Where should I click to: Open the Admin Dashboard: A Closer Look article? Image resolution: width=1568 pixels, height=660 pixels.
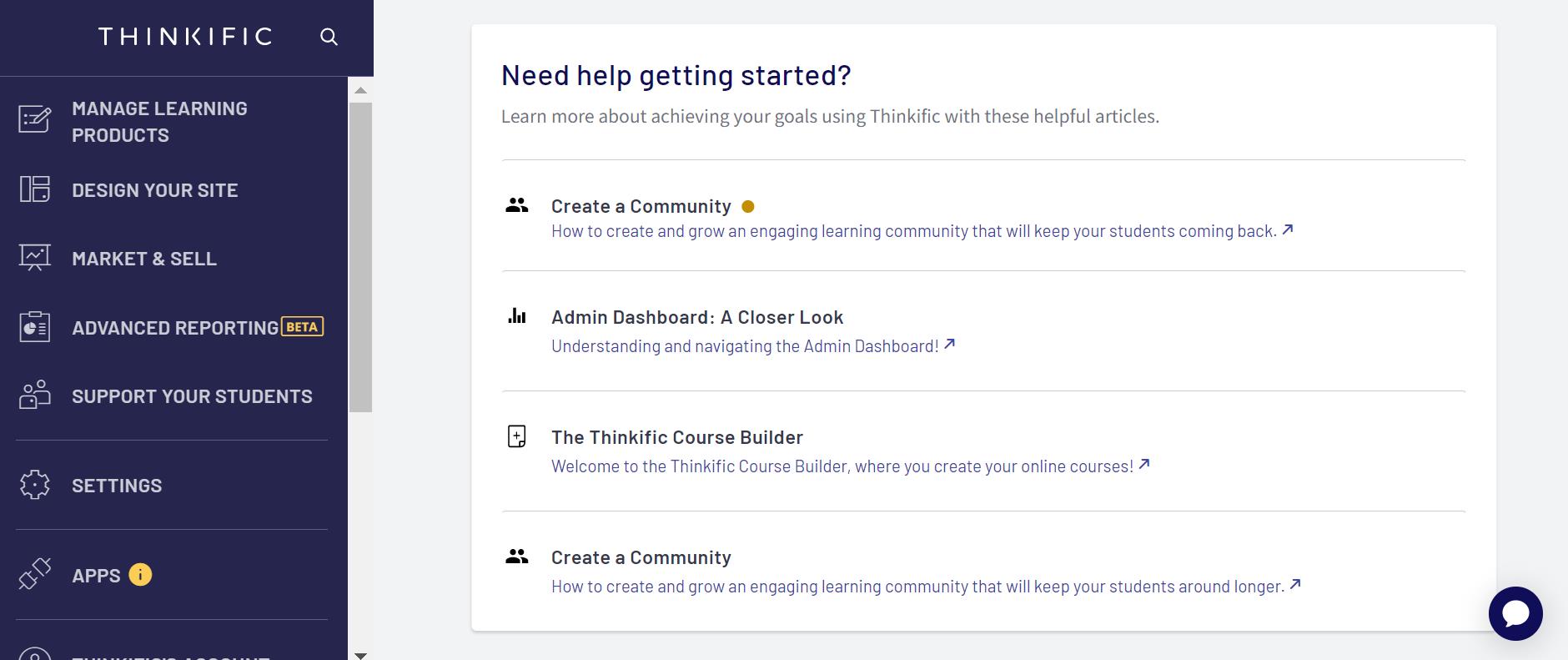(697, 317)
